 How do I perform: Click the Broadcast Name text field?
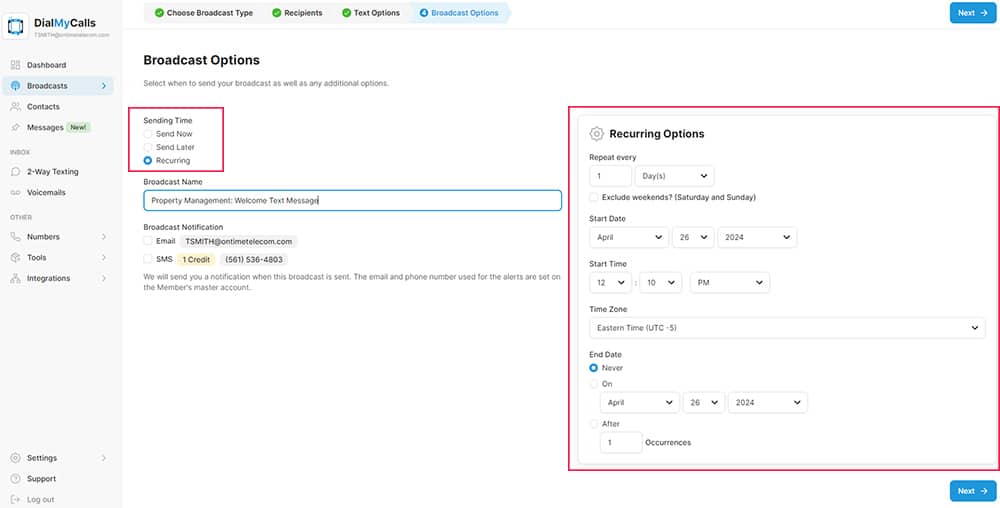(x=352, y=200)
